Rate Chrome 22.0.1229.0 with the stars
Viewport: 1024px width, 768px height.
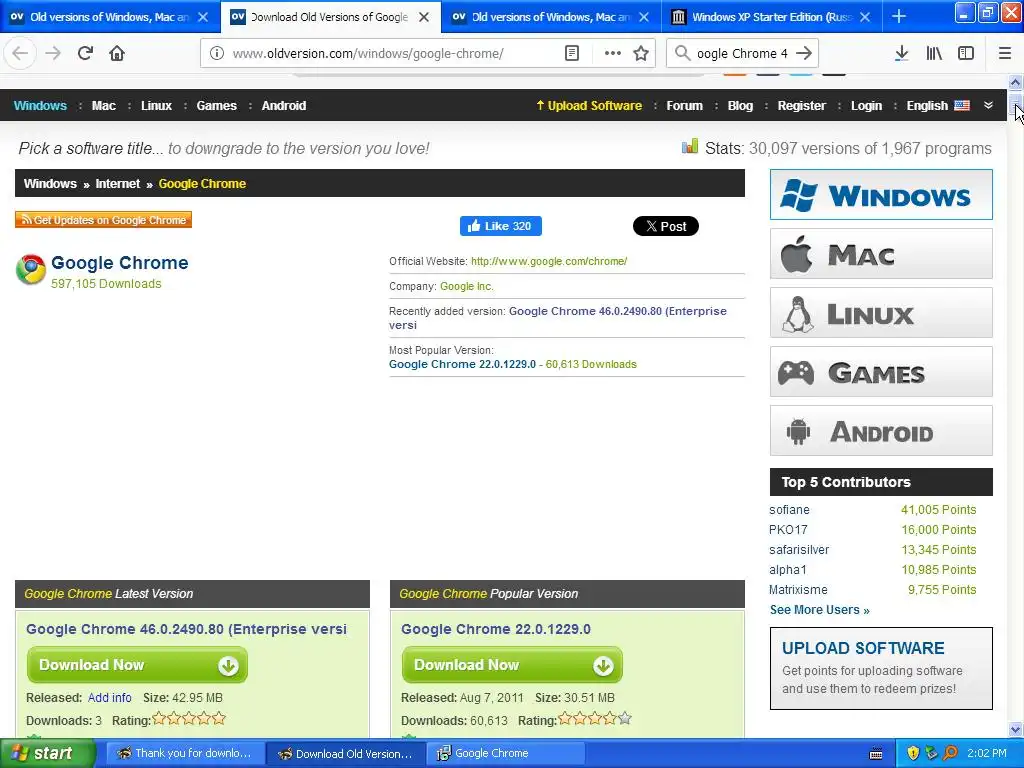click(594, 719)
